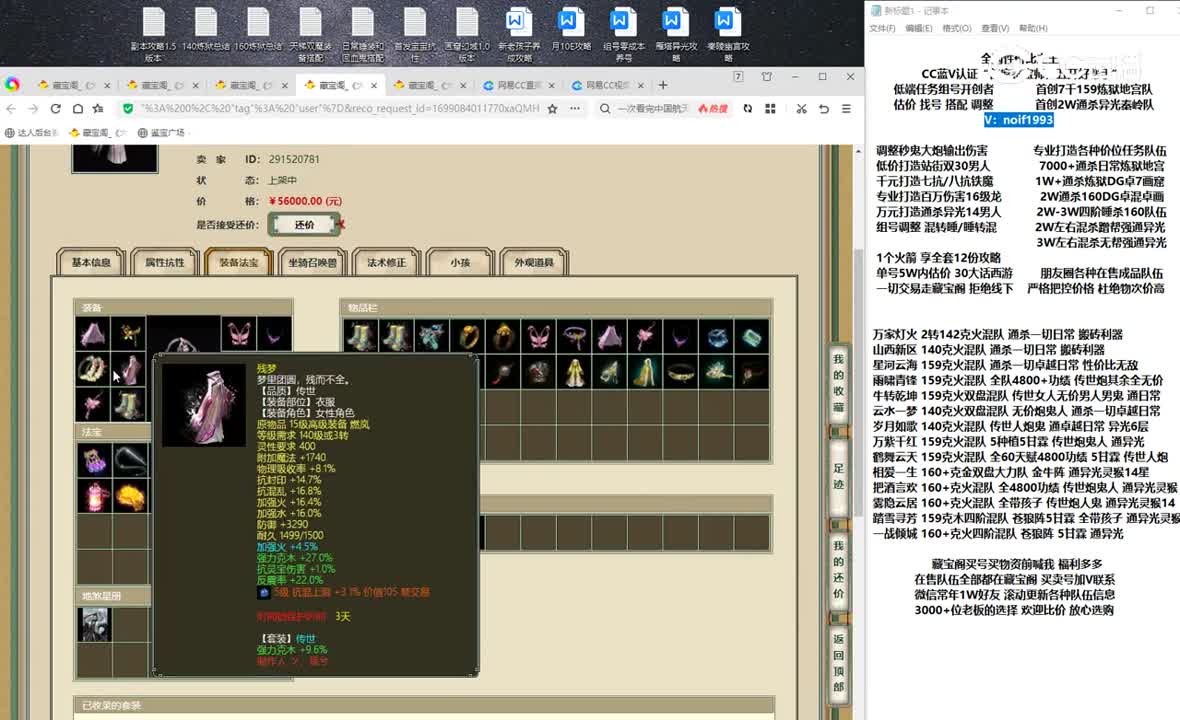Select pink lantern treasure in 法宝
1180x720 pixels.
coord(93,497)
